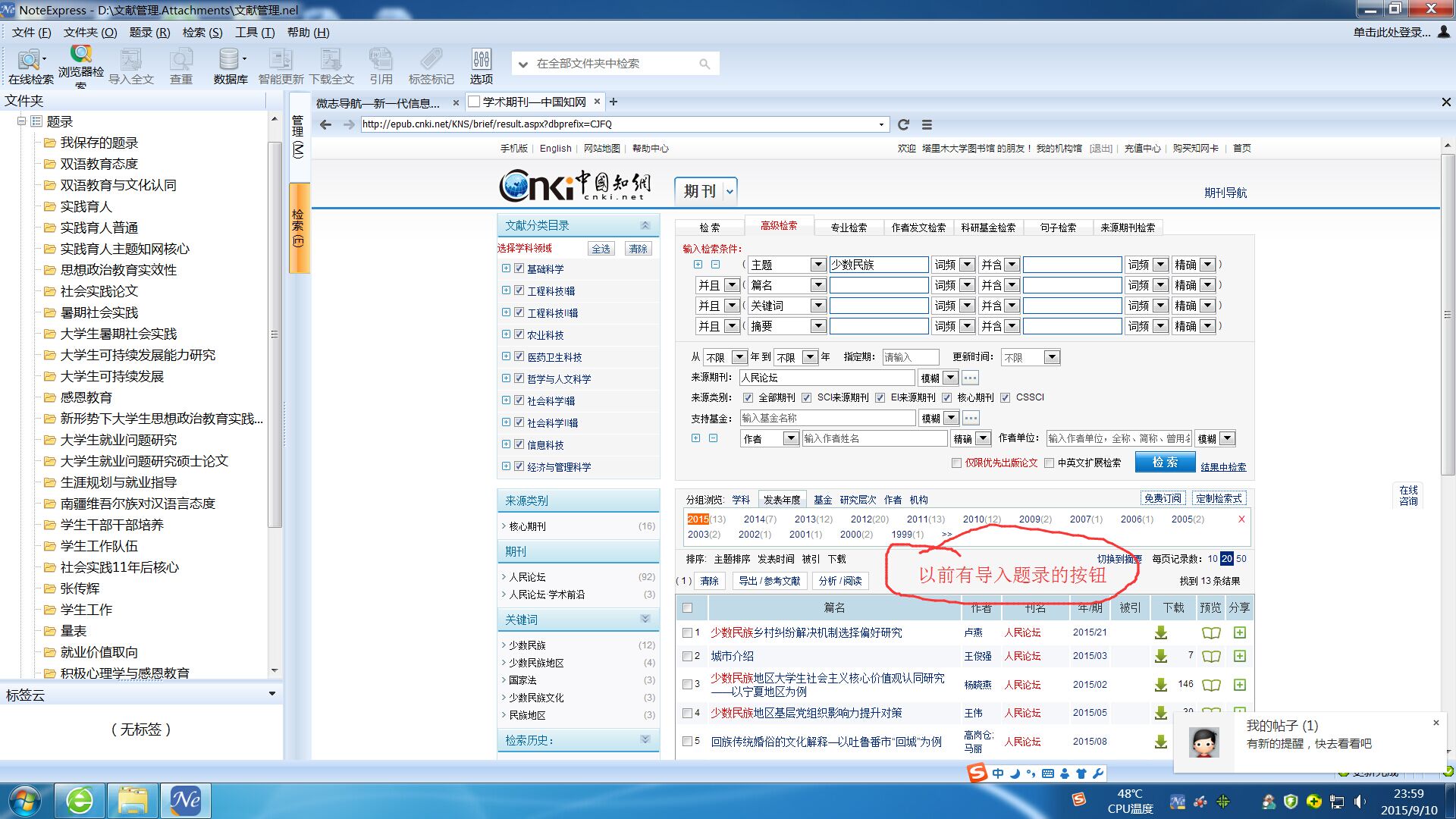
Task: Tick the select-all checkbox in results header
Action: [x=687, y=607]
